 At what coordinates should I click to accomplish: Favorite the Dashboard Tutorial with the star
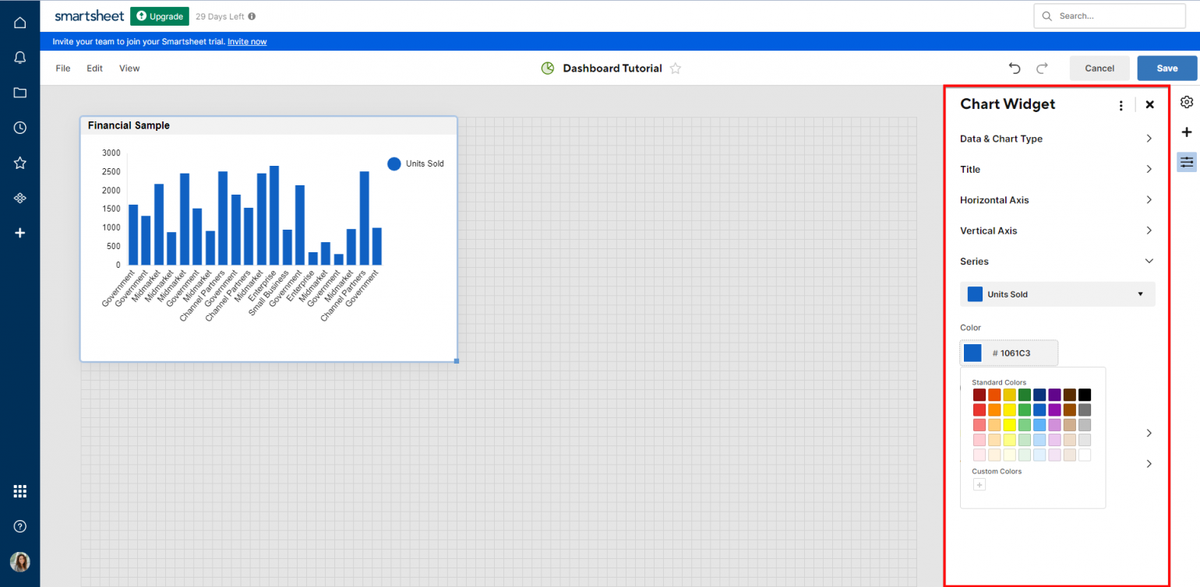point(676,68)
